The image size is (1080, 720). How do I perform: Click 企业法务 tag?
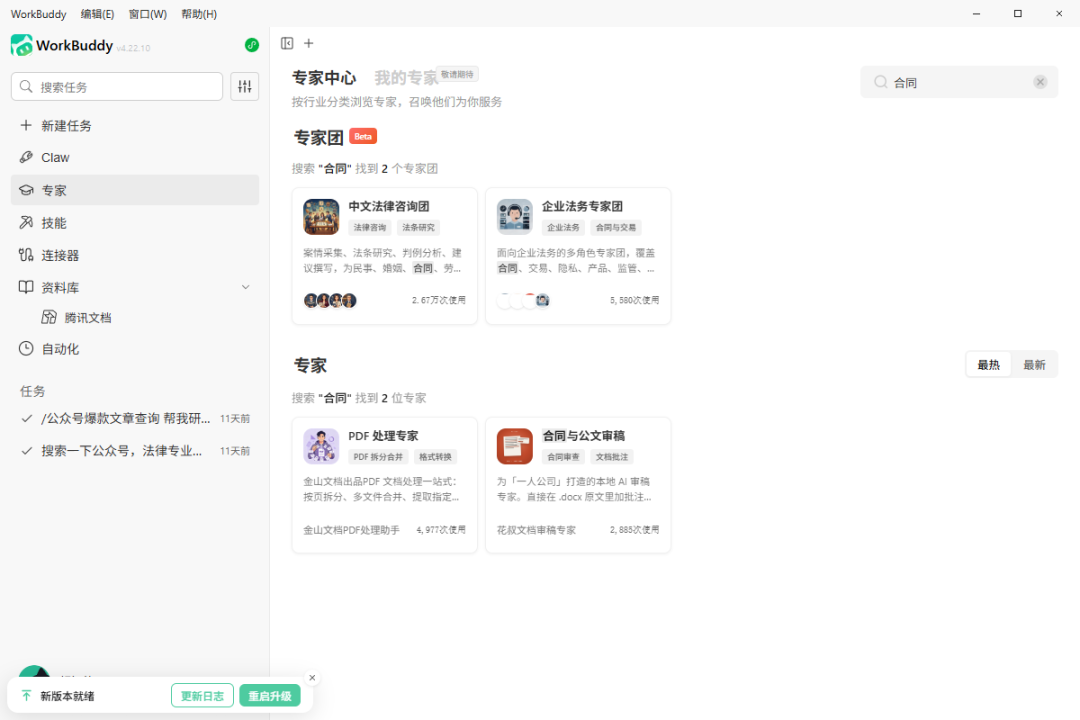pos(563,227)
